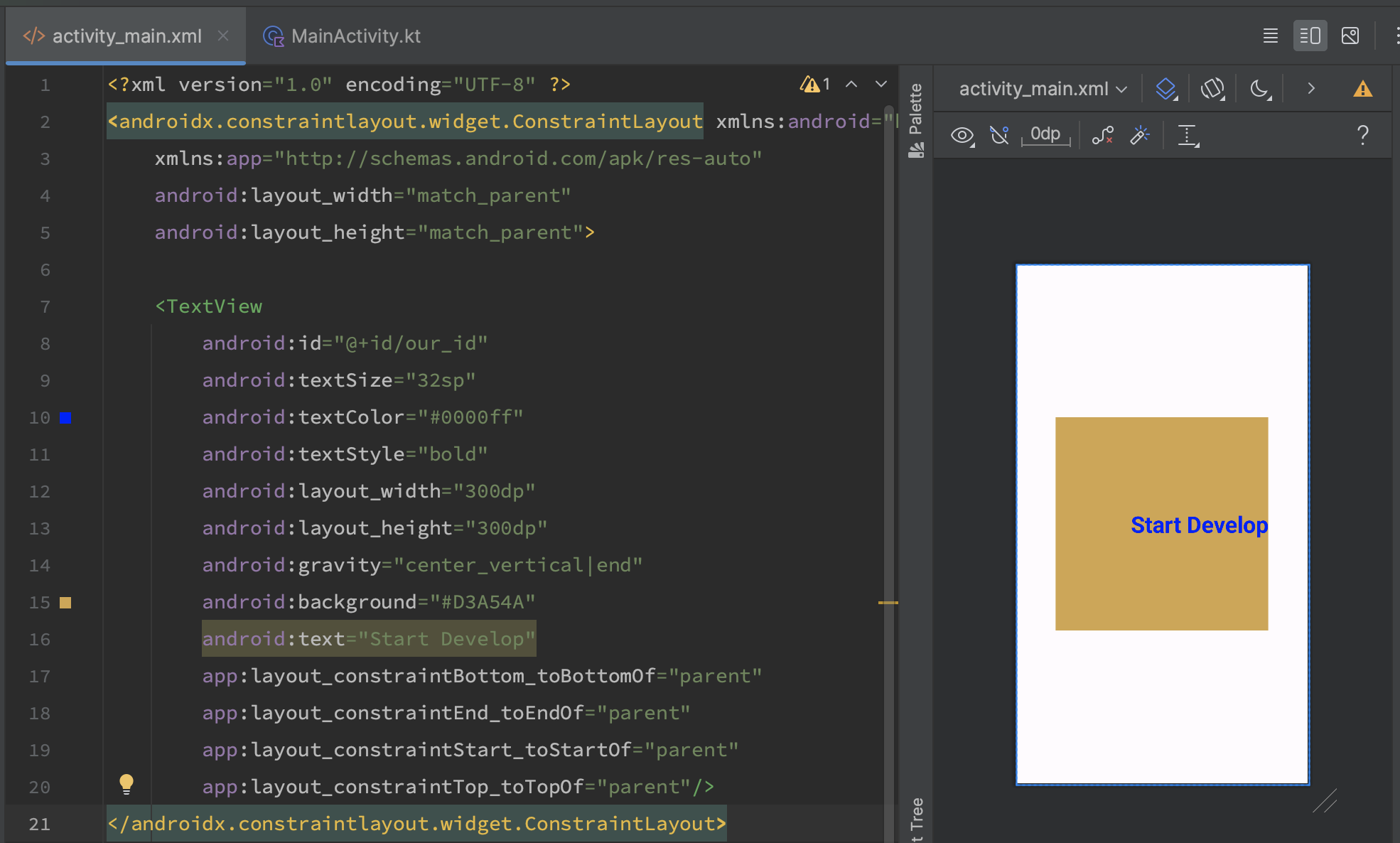Open the Component Tree side tab
The image size is (1400, 843).
(x=917, y=820)
